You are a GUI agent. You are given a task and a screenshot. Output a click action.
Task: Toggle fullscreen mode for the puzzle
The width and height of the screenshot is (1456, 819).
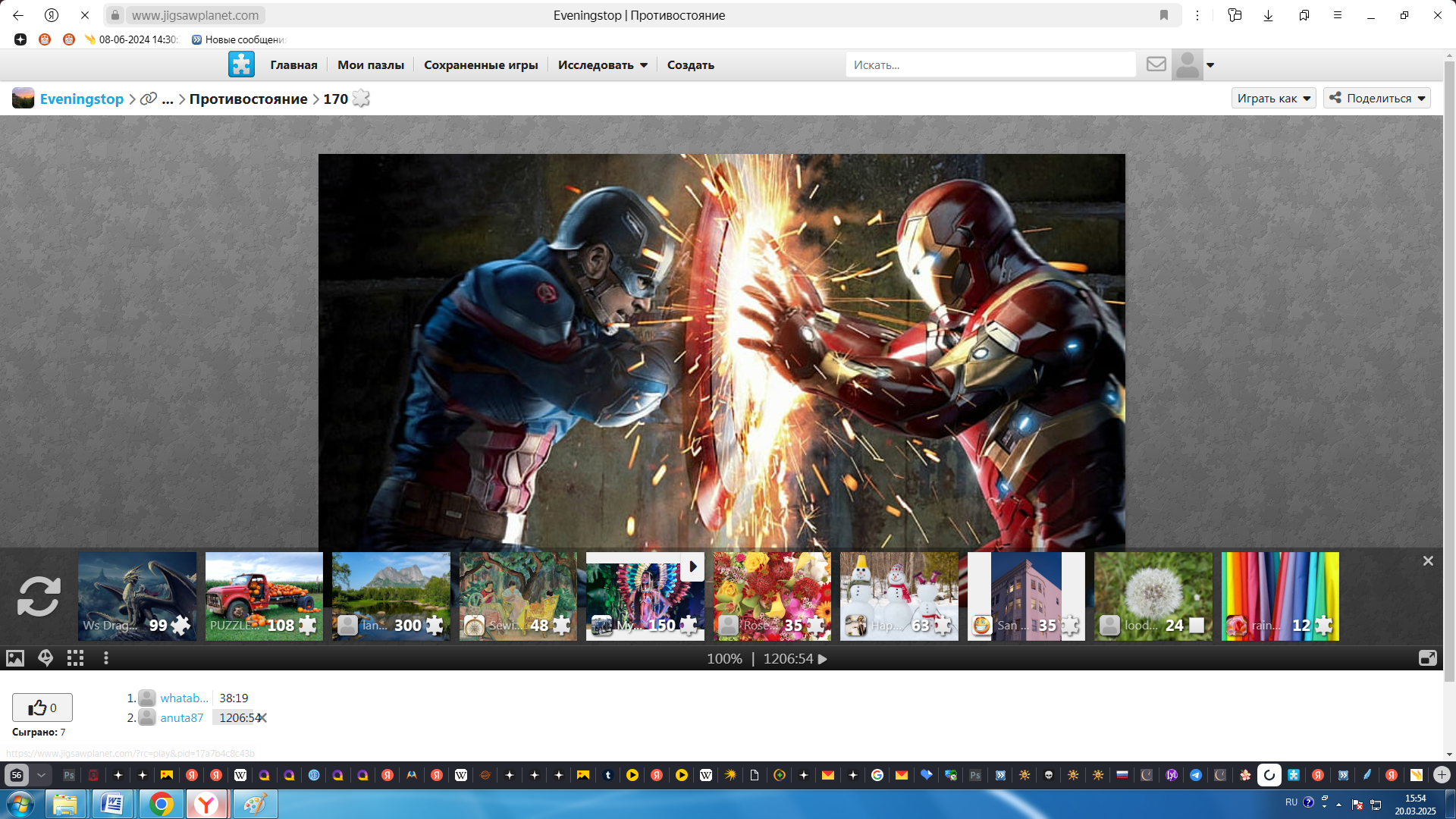click(x=1427, y=658)
